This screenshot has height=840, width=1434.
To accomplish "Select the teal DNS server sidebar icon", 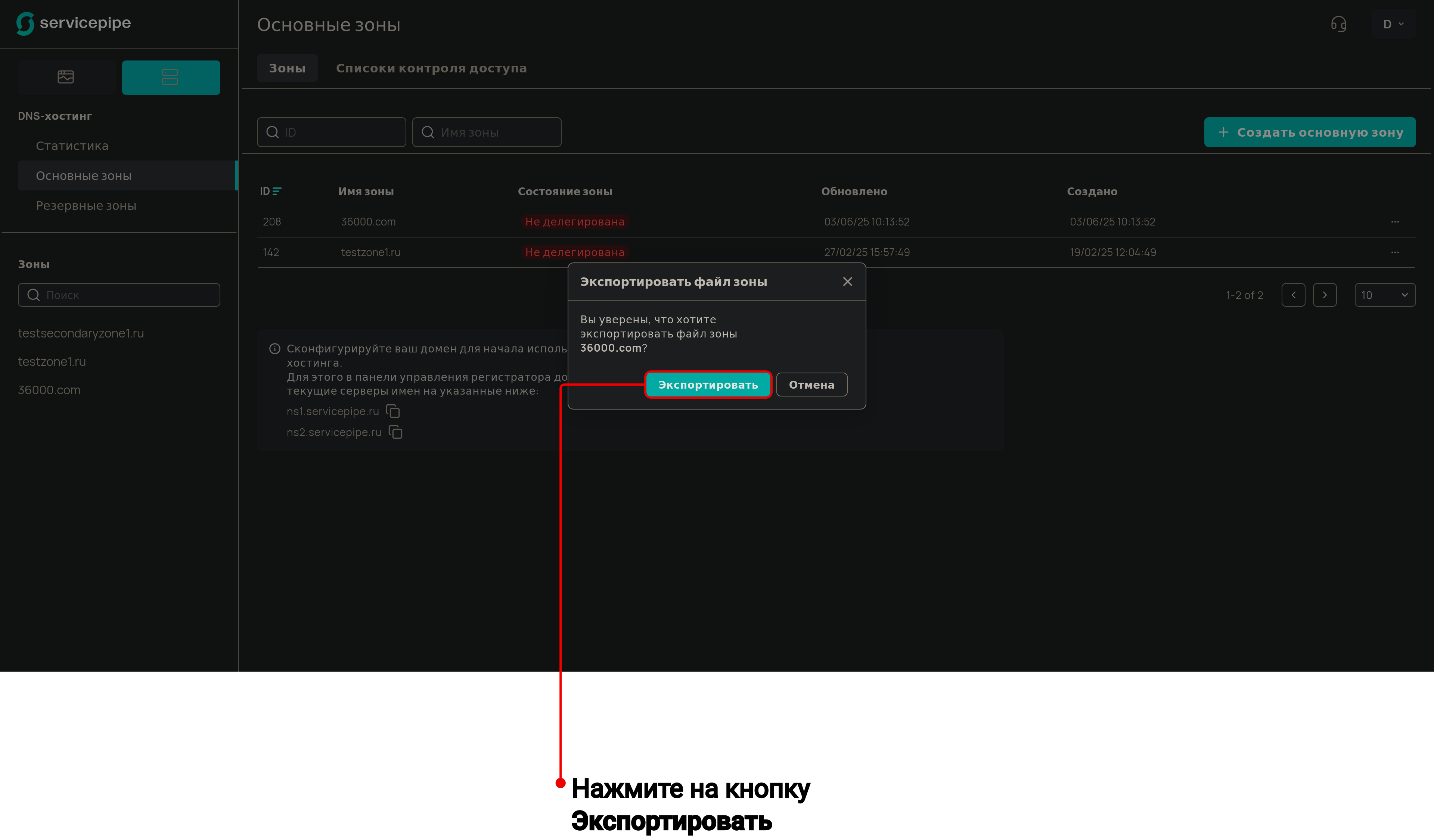I will (171, 77).
